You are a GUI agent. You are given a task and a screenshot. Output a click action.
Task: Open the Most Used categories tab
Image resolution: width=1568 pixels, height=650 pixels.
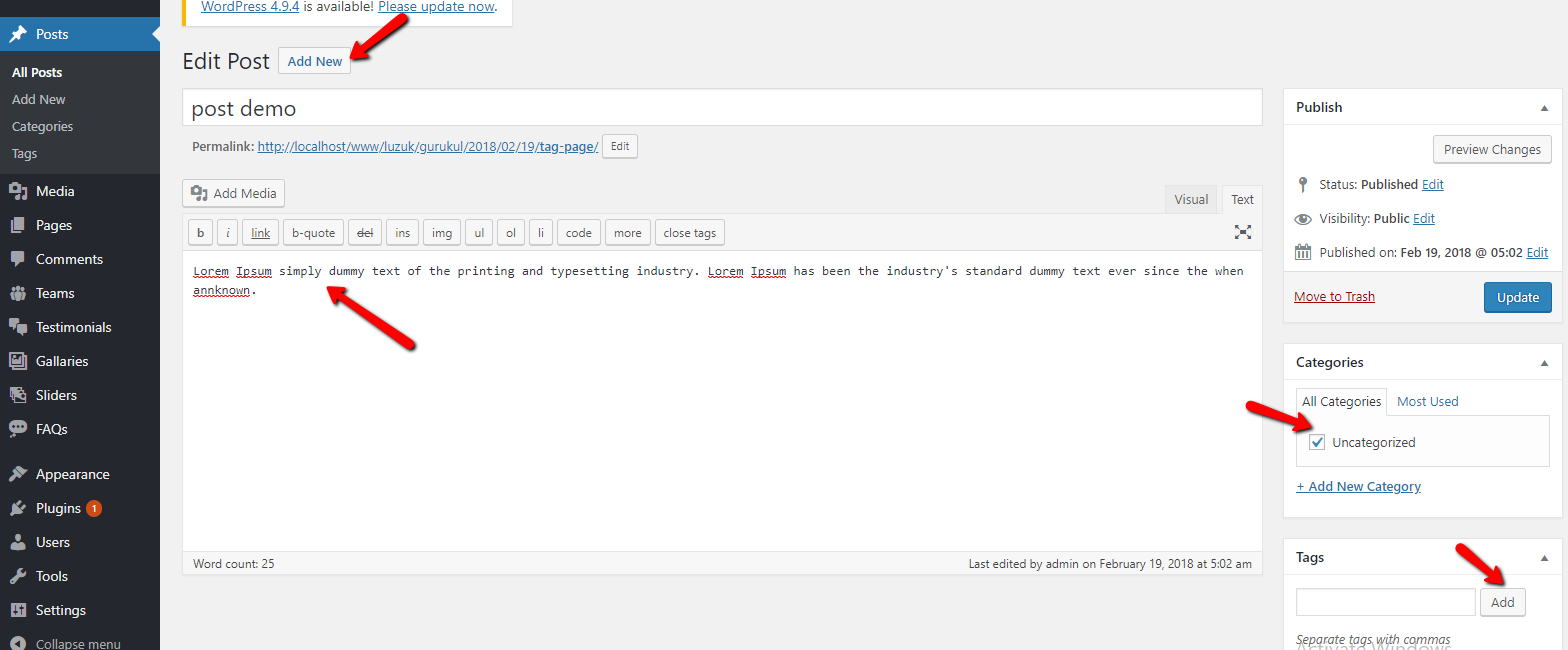tap(1427, 401)
